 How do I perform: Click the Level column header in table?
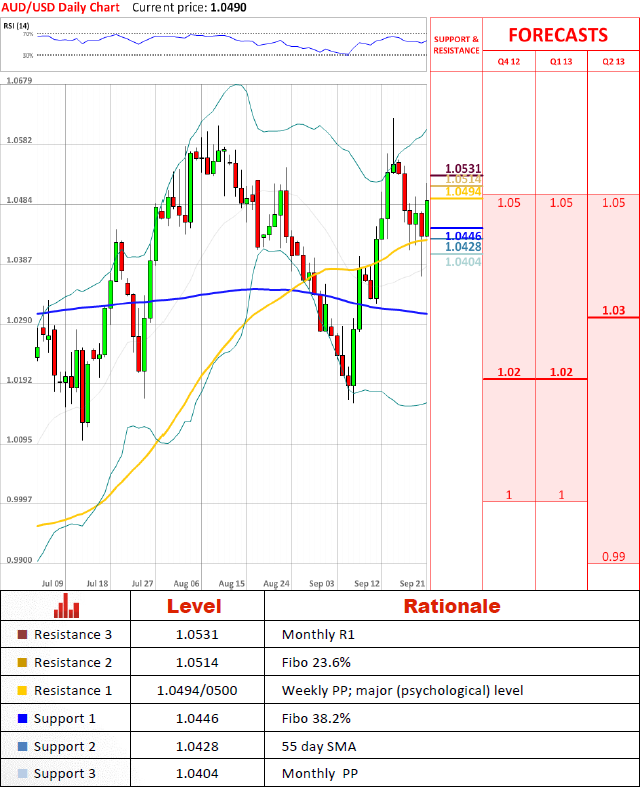pos(197,606)
